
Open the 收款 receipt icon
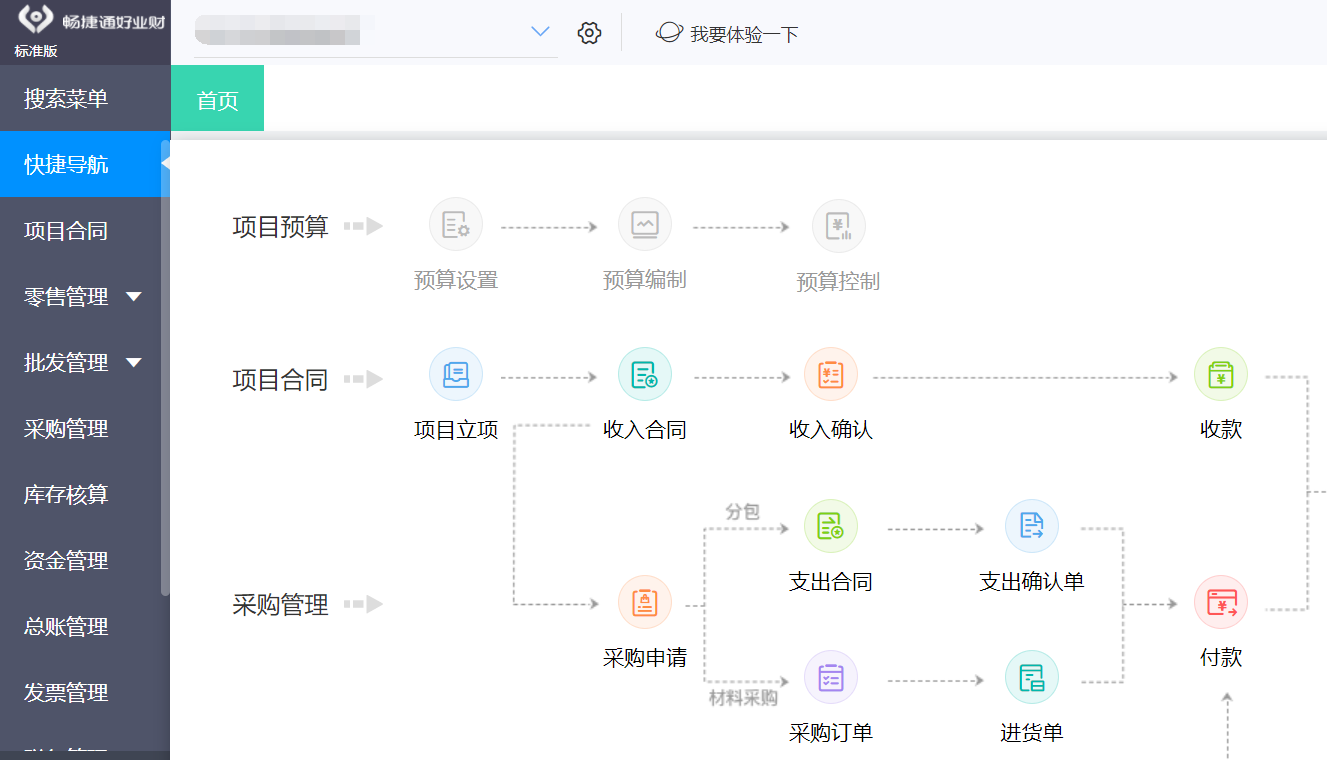(x=1221, y=374)
